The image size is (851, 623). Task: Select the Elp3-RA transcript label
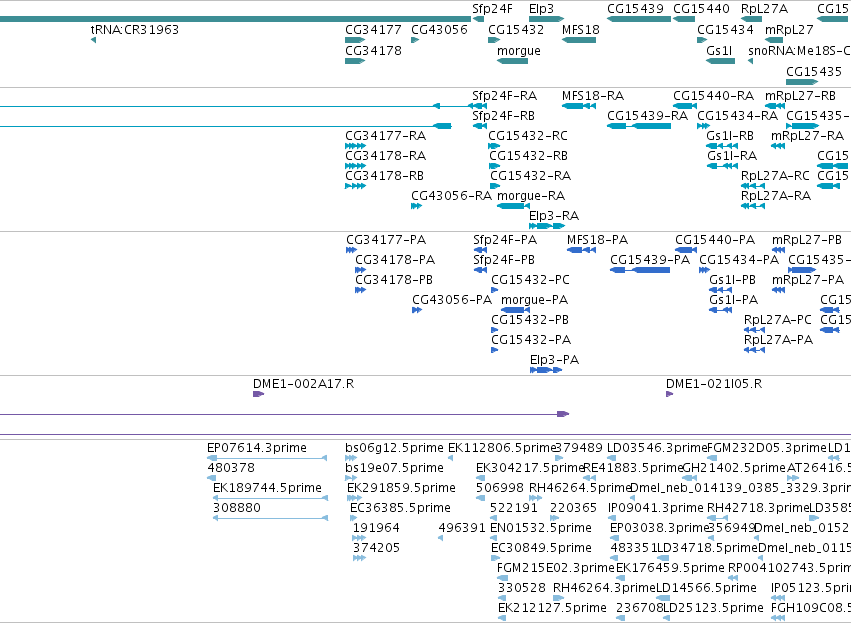click(554, 216)
